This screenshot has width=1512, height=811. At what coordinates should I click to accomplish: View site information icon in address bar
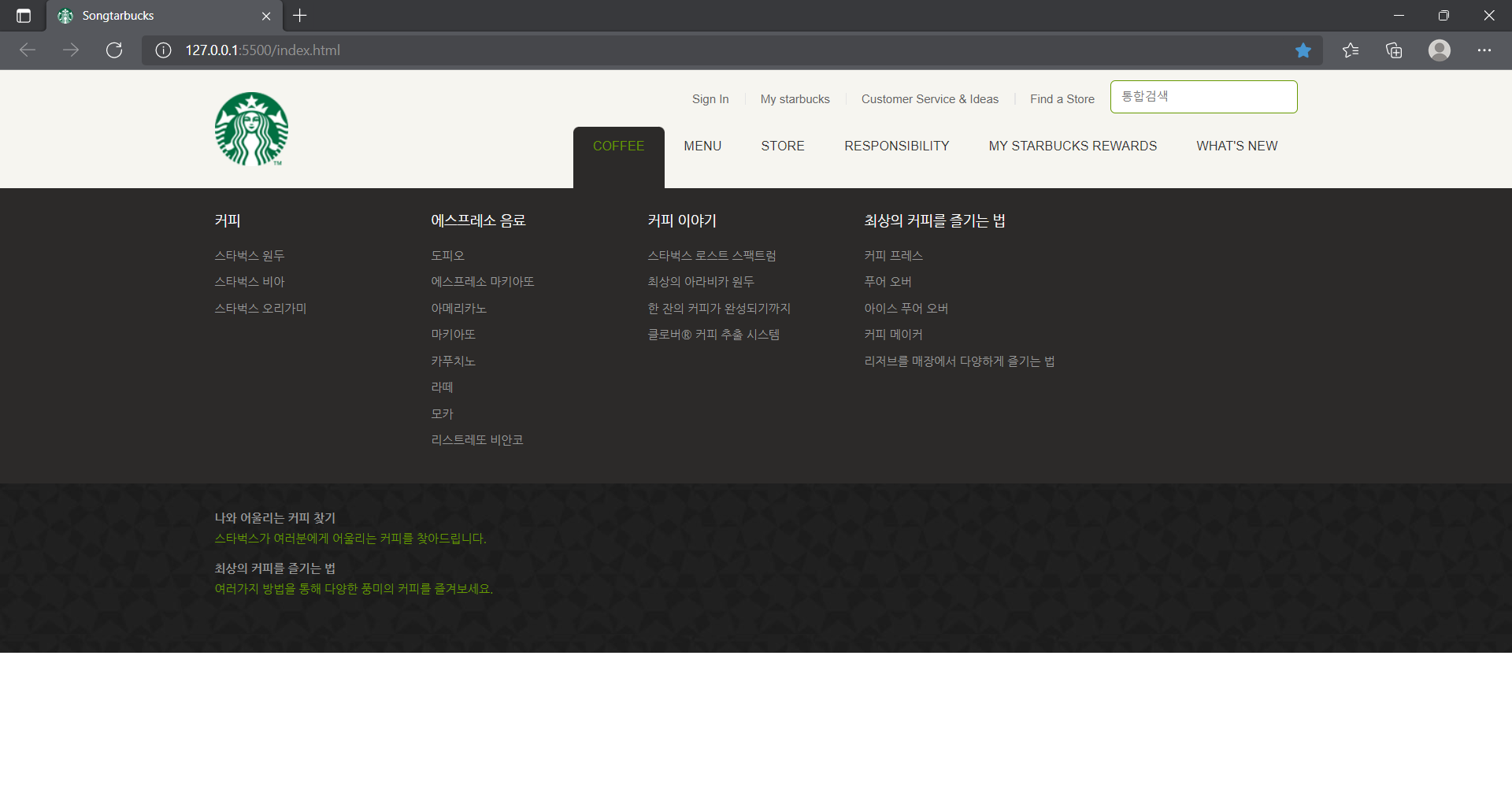[163, 50]
